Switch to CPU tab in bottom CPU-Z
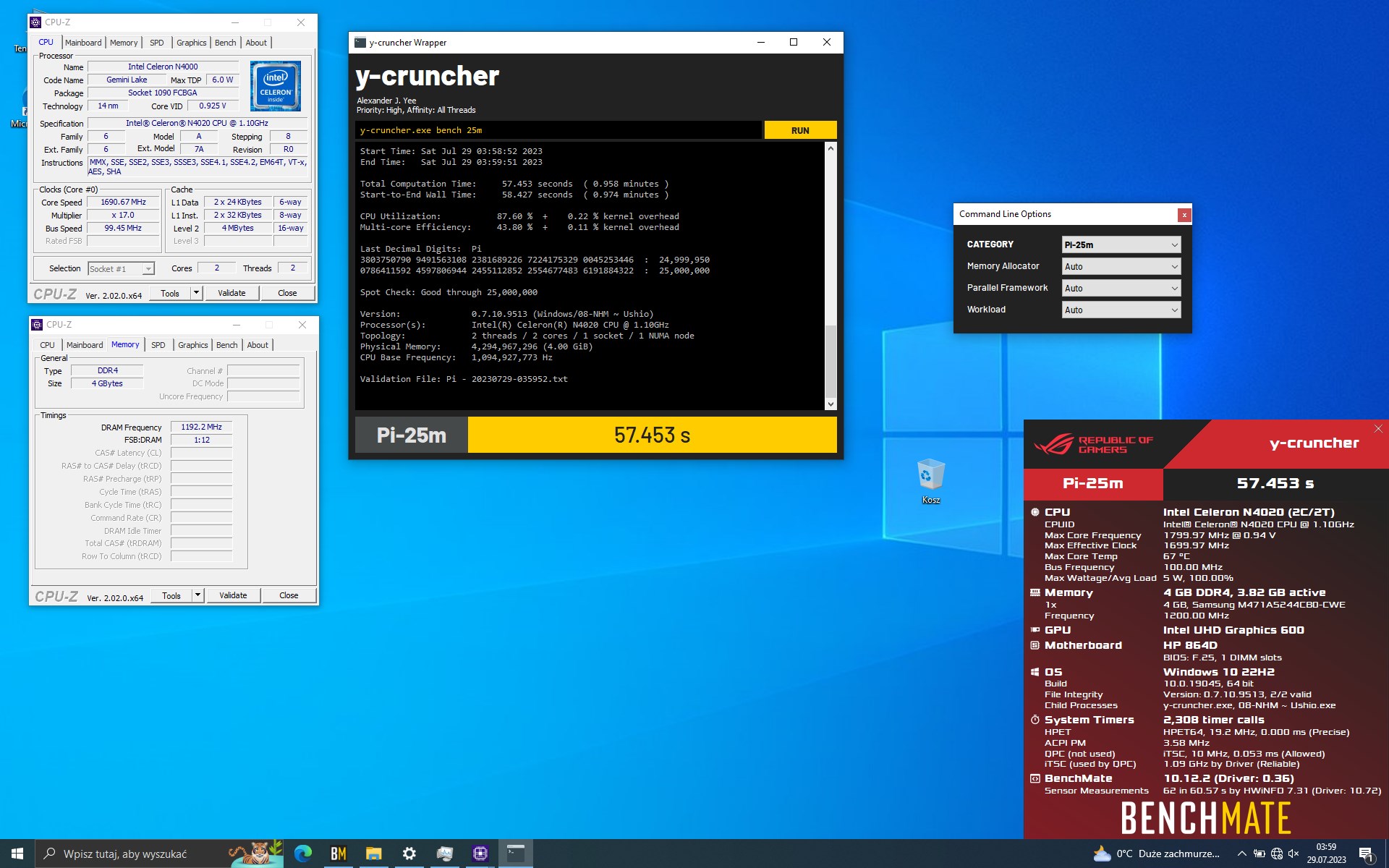This screenshot has height=868, width=1389. click(47, 345)
